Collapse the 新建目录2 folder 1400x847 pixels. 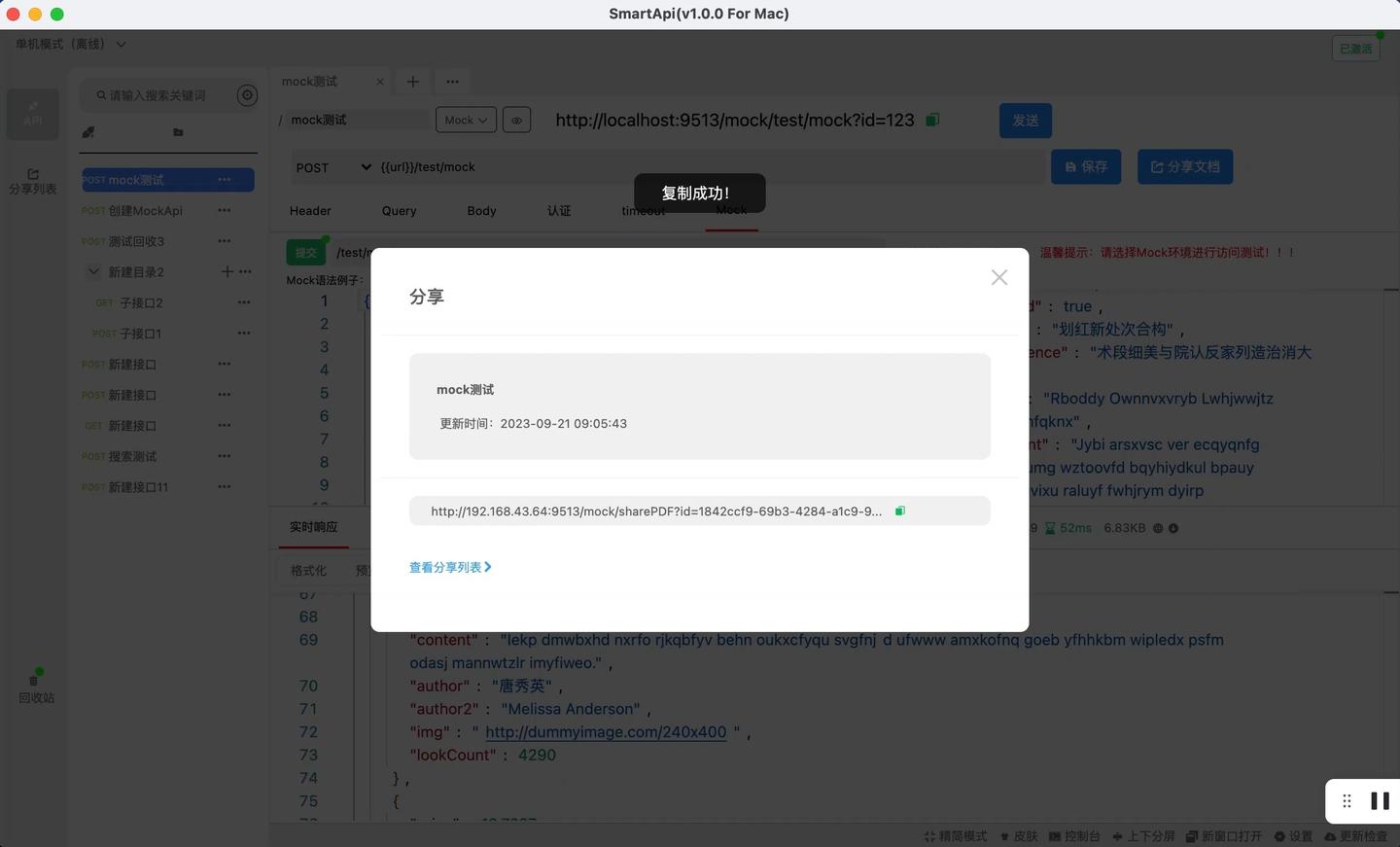(93, 271)
